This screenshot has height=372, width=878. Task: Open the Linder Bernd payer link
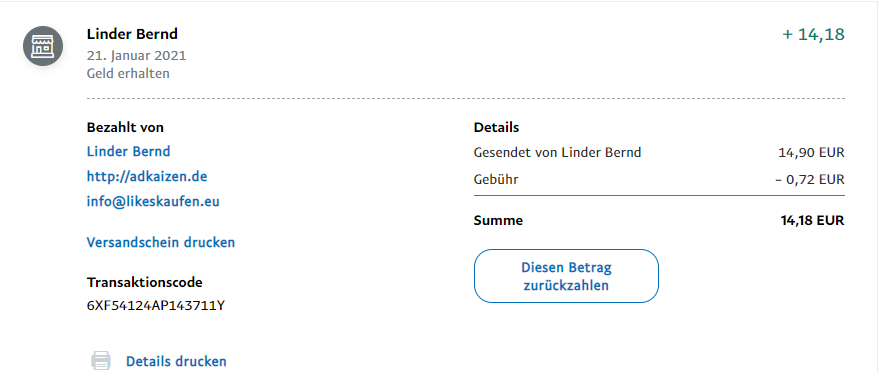[x=128, y=151]
